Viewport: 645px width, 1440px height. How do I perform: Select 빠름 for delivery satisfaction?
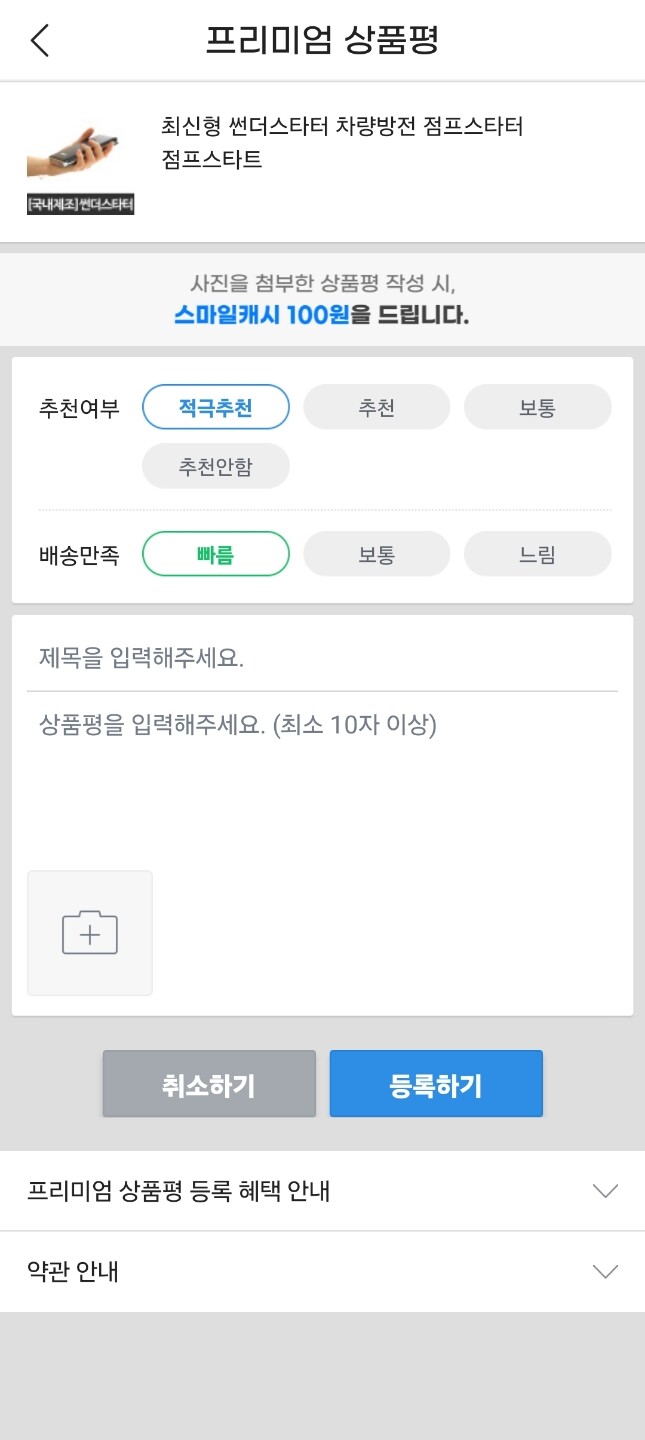tap(215, 553)
